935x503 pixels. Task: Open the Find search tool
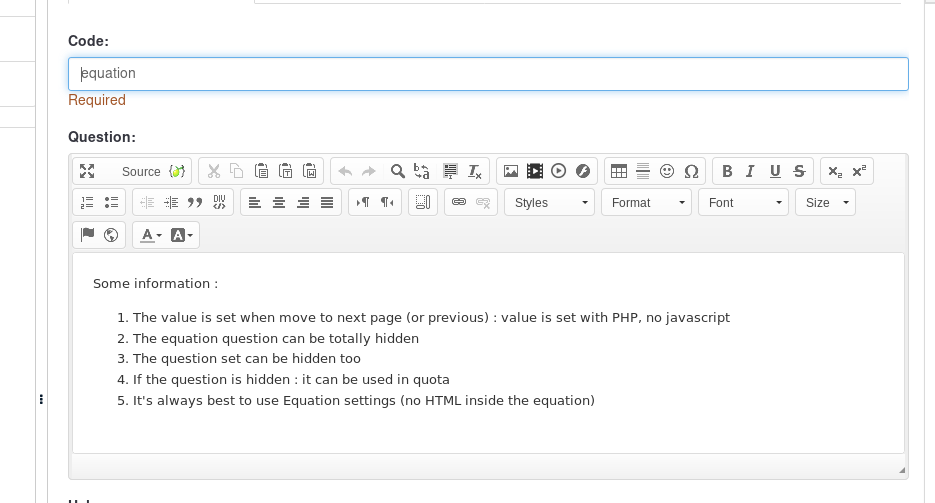(x=397, y=171)
